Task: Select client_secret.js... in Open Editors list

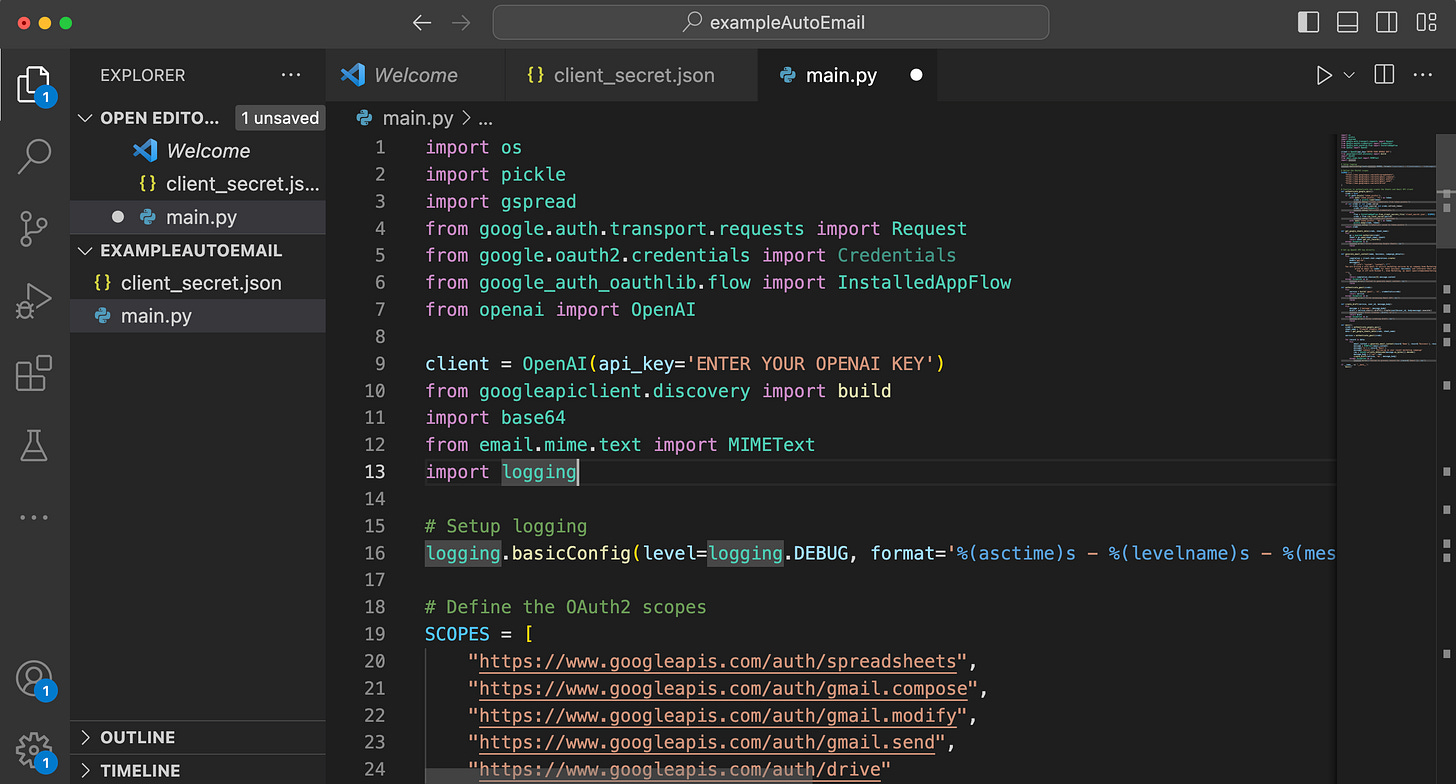Action: tap(198, 184)
